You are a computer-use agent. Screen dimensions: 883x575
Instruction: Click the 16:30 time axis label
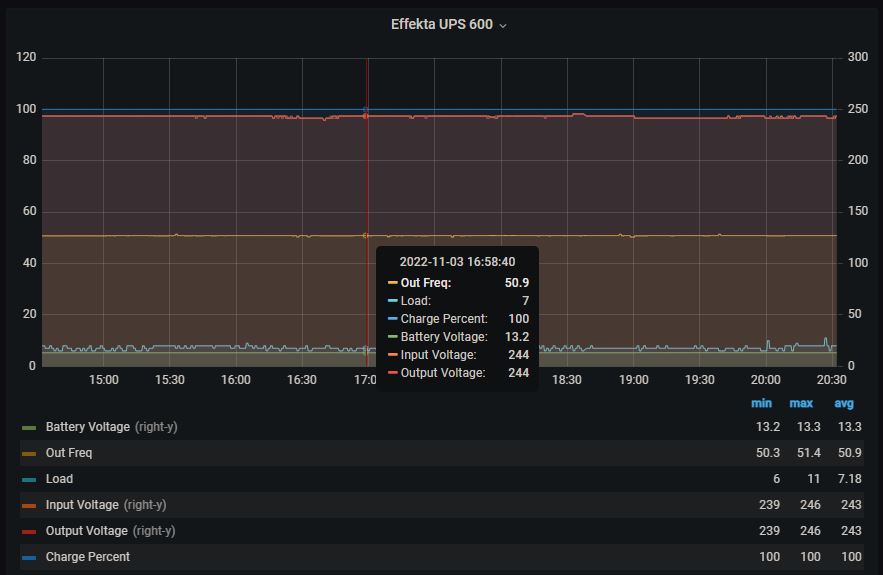coord(302,380)
